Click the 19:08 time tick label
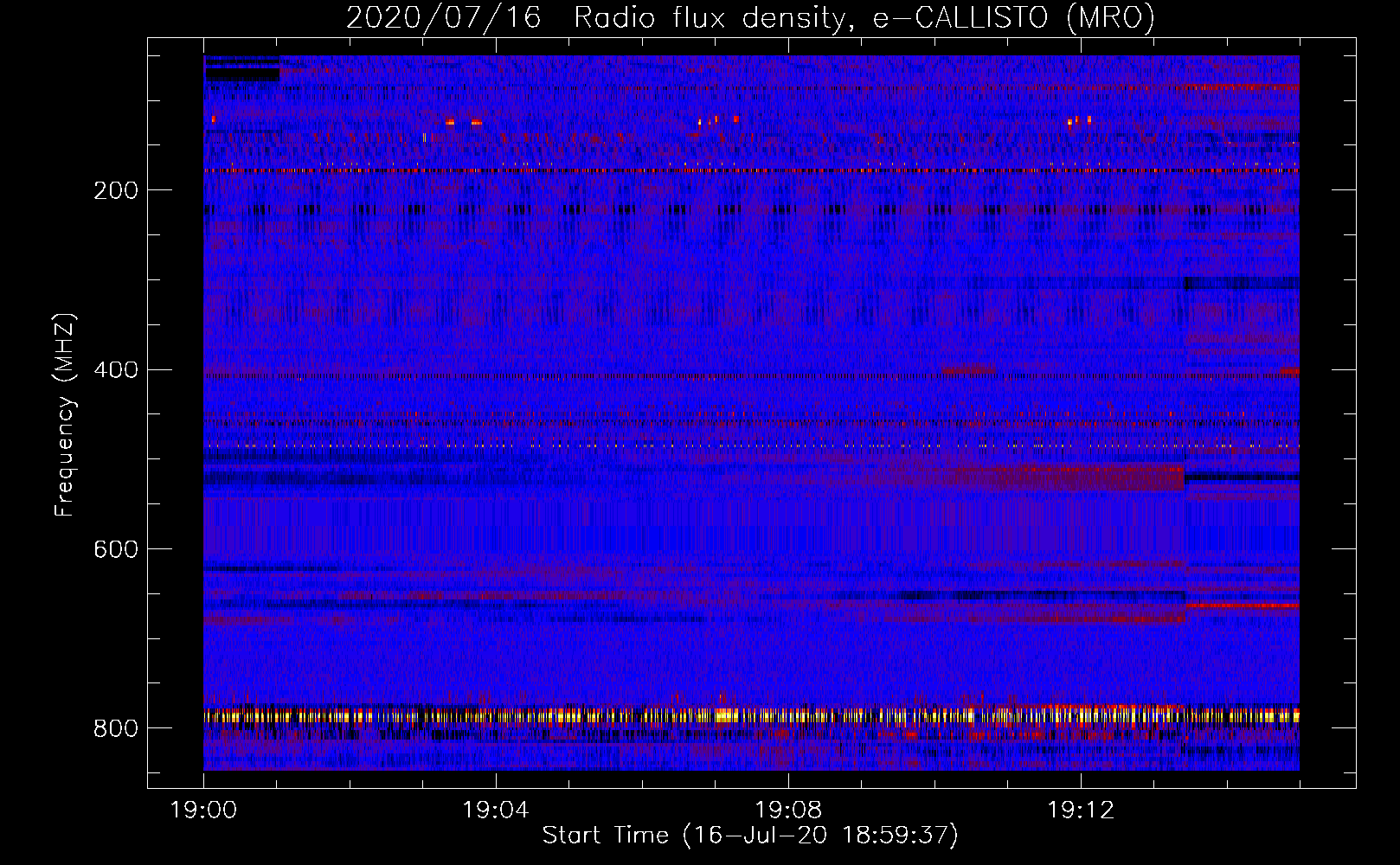Image resolution: width=1400 pixels, height=865 pixels. pos(788,811)
